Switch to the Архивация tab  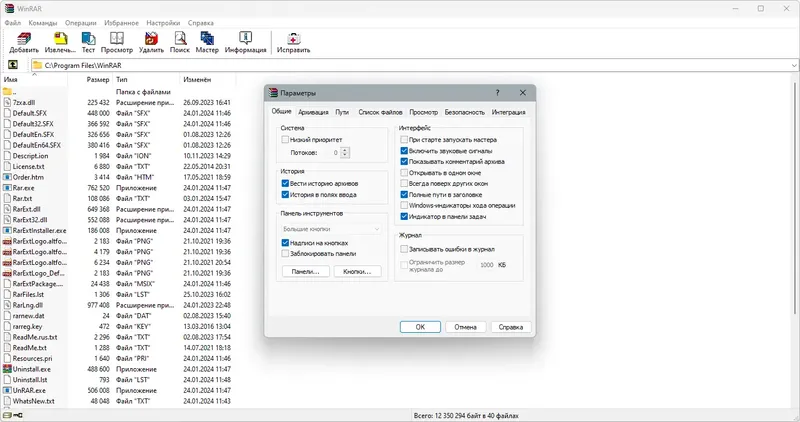313,112
